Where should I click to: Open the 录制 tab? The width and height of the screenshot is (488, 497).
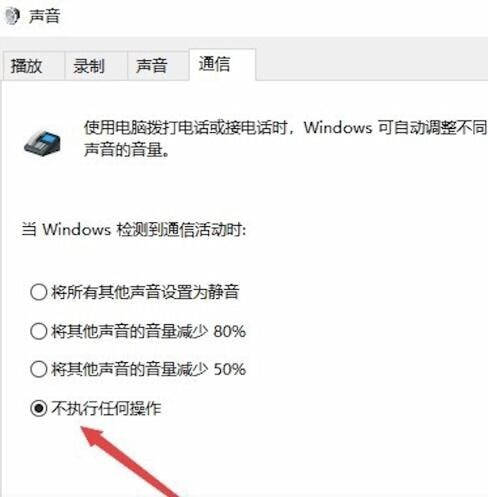(89, 66)
